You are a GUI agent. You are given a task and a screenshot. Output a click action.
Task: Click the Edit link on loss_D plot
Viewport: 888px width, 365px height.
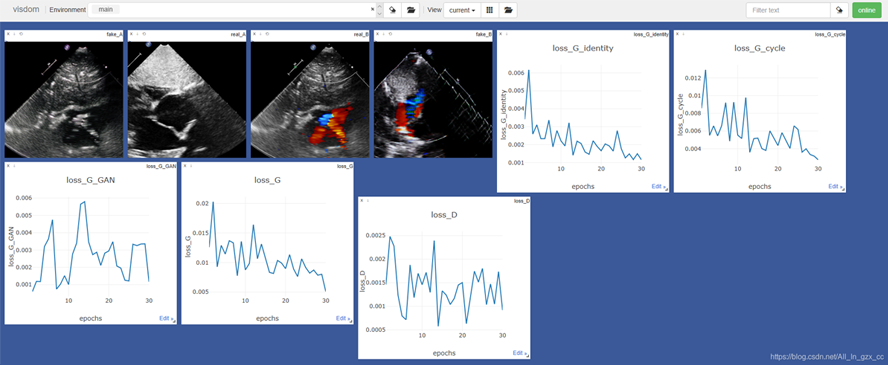[520, 353]
